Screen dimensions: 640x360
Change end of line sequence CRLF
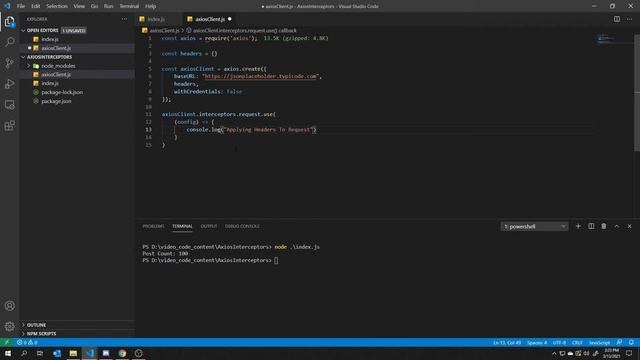click(x=577, y=342)
